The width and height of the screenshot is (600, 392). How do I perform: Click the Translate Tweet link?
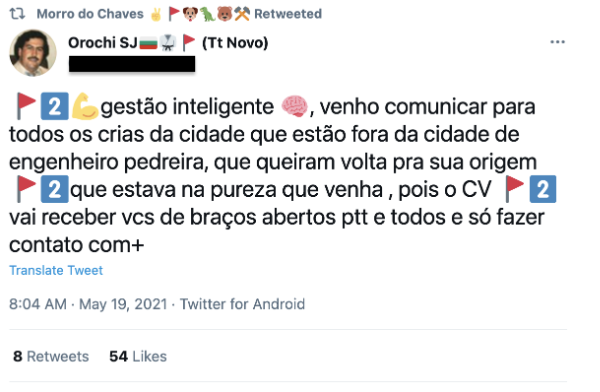click(x=56, y=270)
